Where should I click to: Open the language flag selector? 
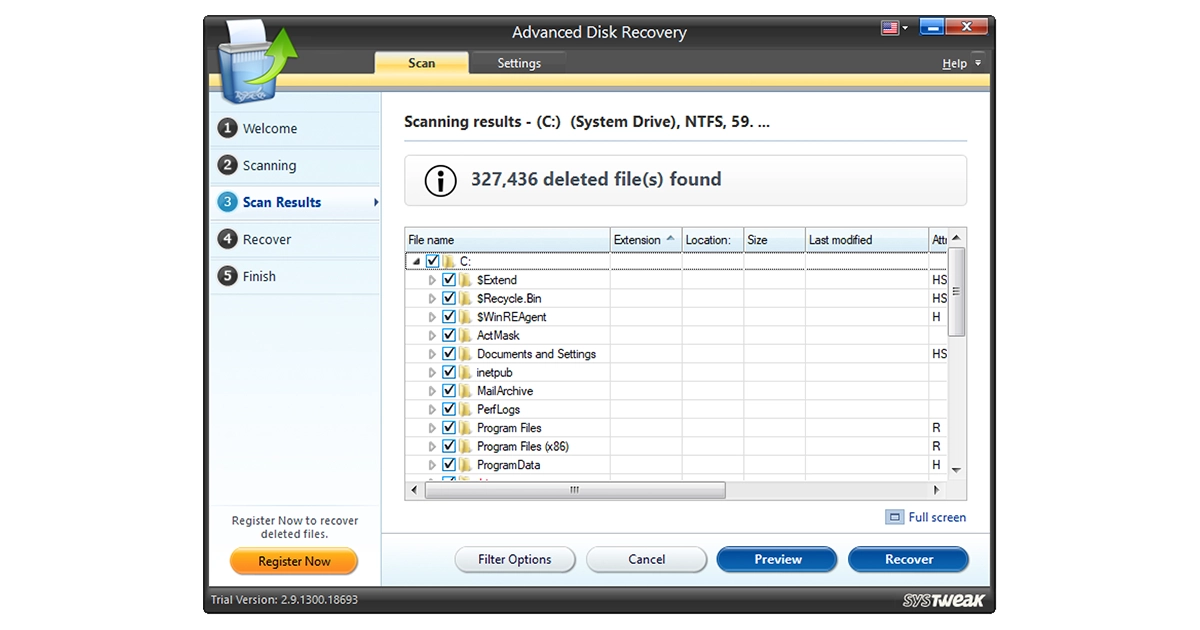pos(894,28)
